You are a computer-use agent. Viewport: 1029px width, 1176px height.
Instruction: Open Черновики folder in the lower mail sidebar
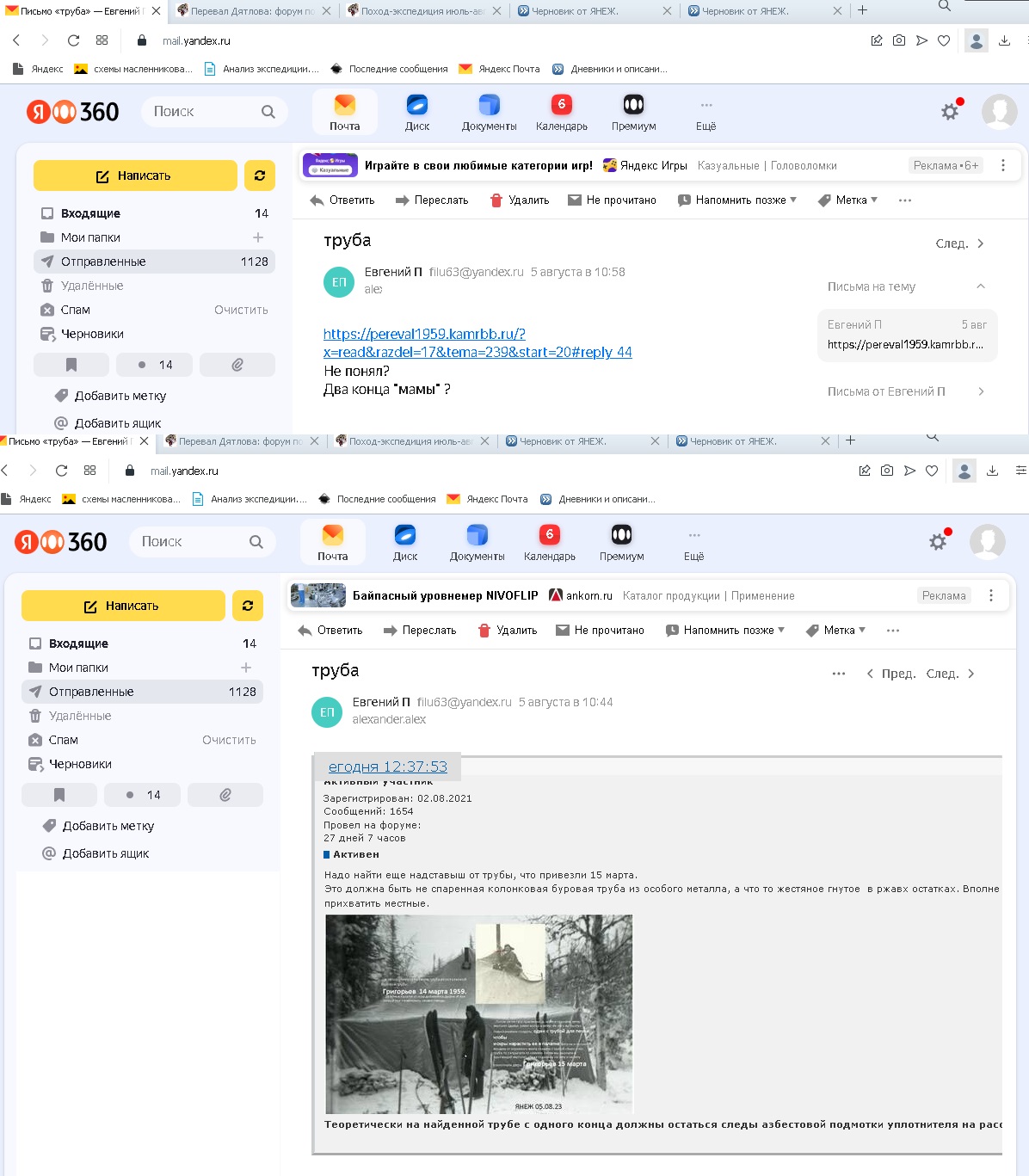(x=142, y=764)
